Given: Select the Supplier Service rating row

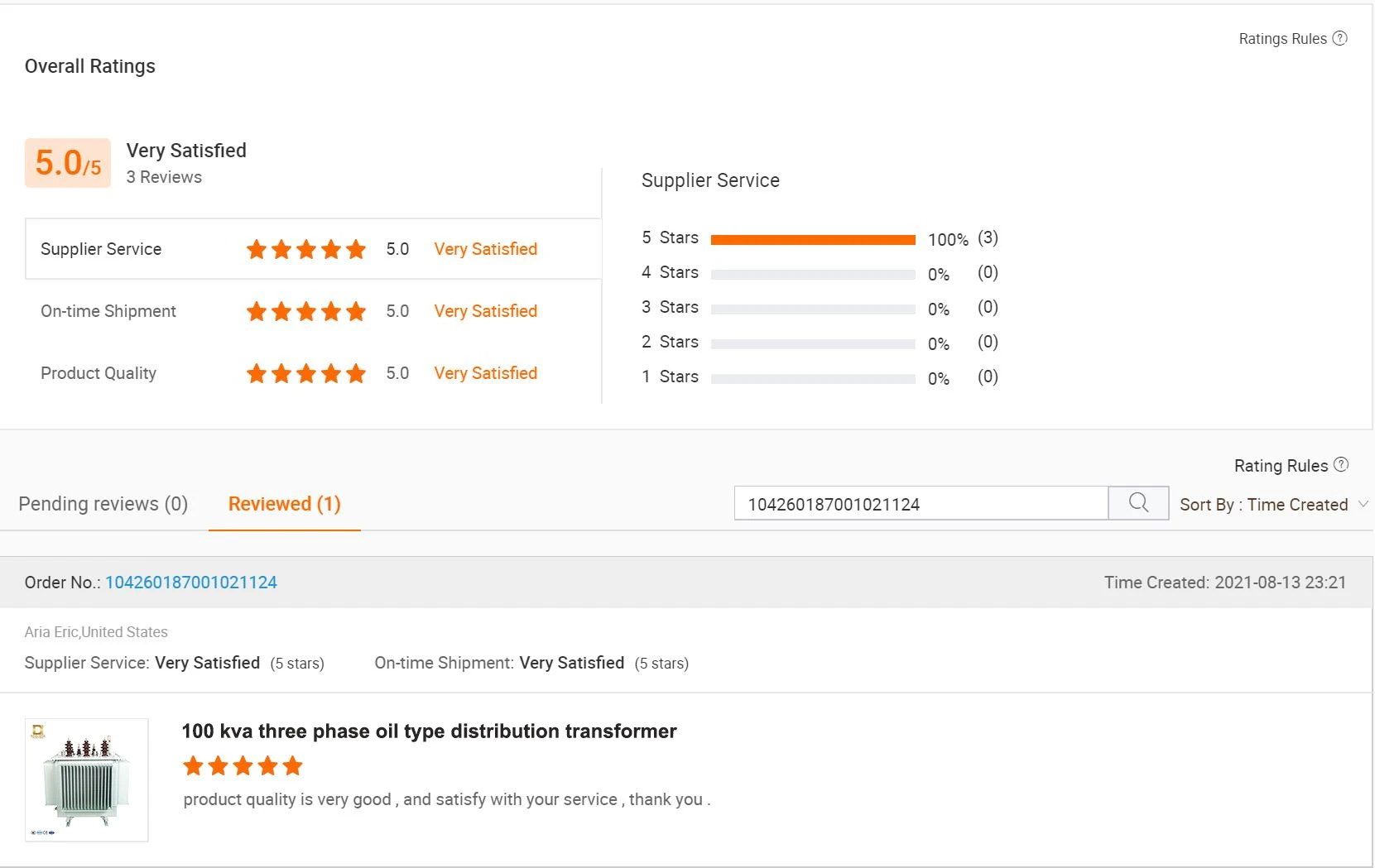Looking at the screenshot, I should [x=314, y=249].
